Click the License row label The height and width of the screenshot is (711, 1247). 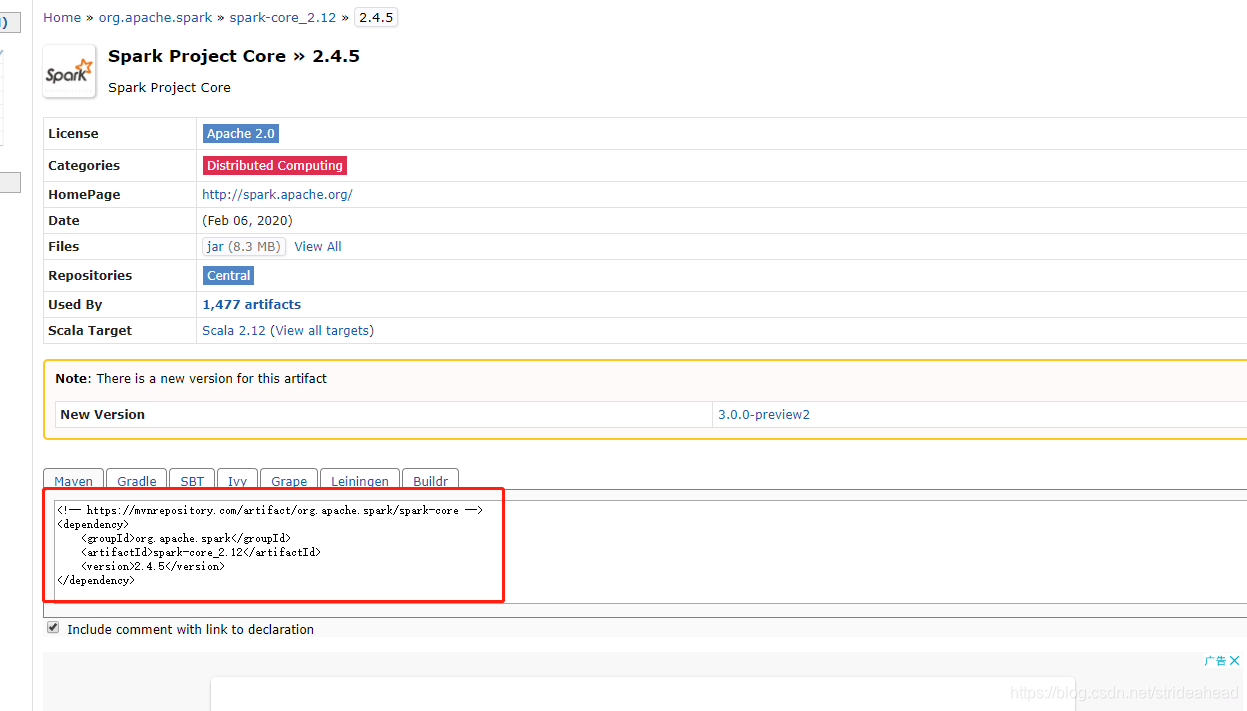tap(73, 133)
